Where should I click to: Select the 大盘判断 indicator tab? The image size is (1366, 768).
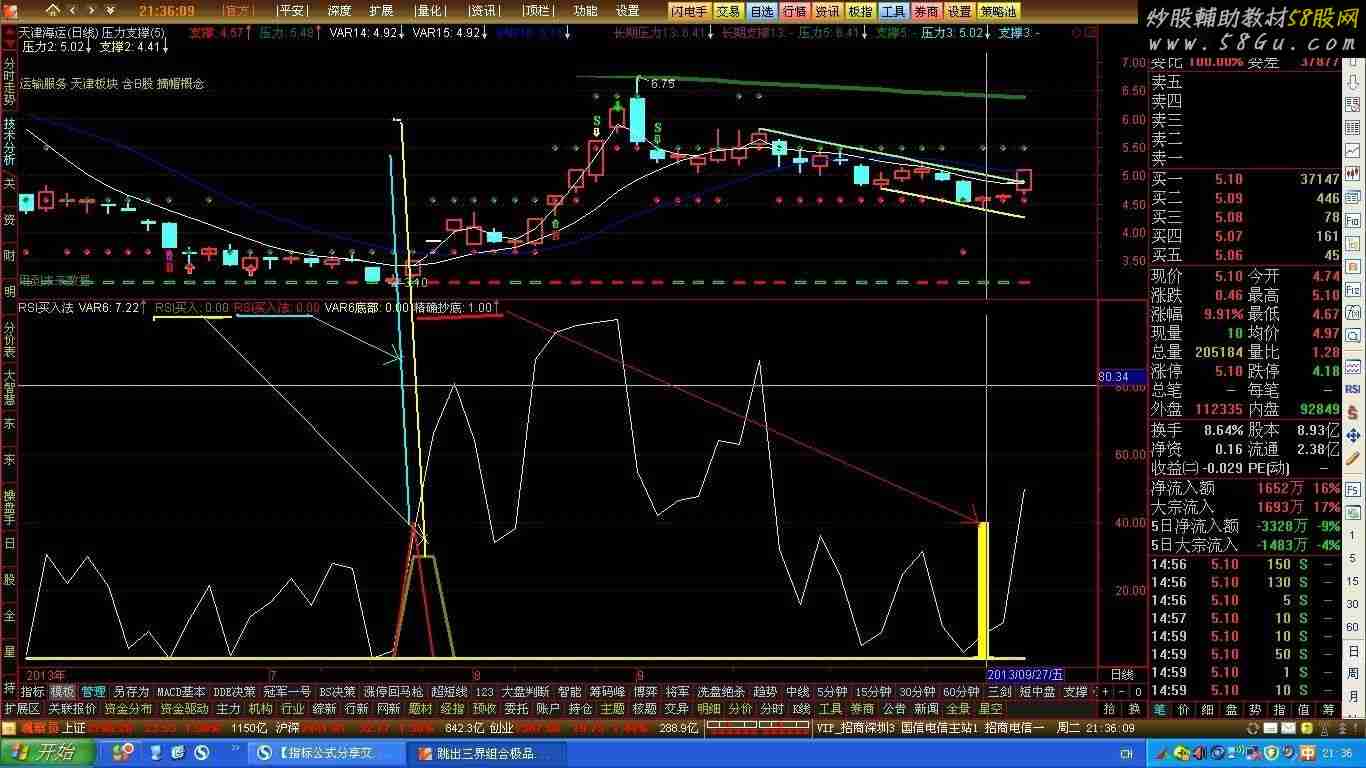pyautogui.click(x=525, y=692)
